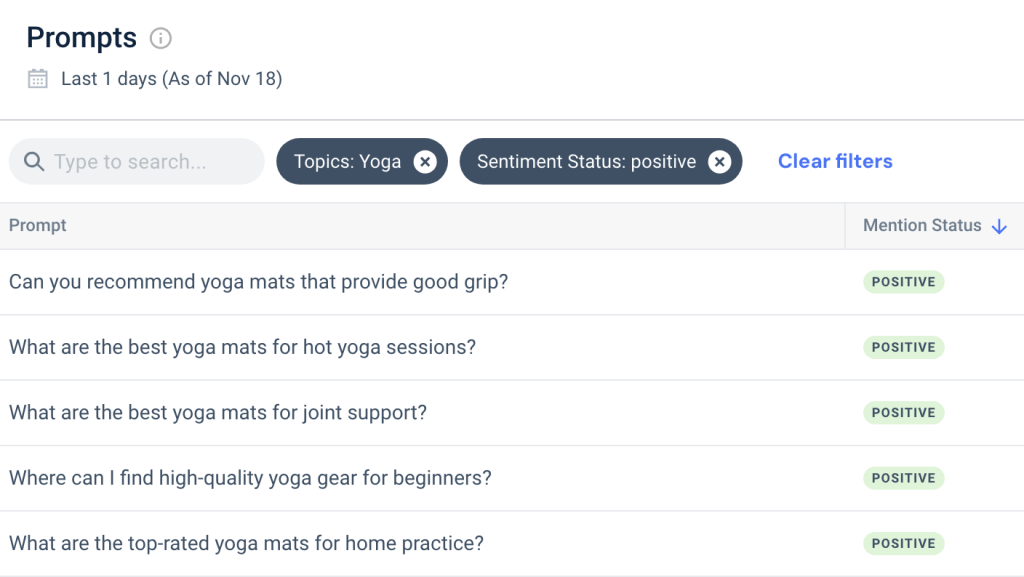The width and height of the screenshot is (1024, 577).
Task: Open the Last 1 days date range
Action: [x=171, y=78]
